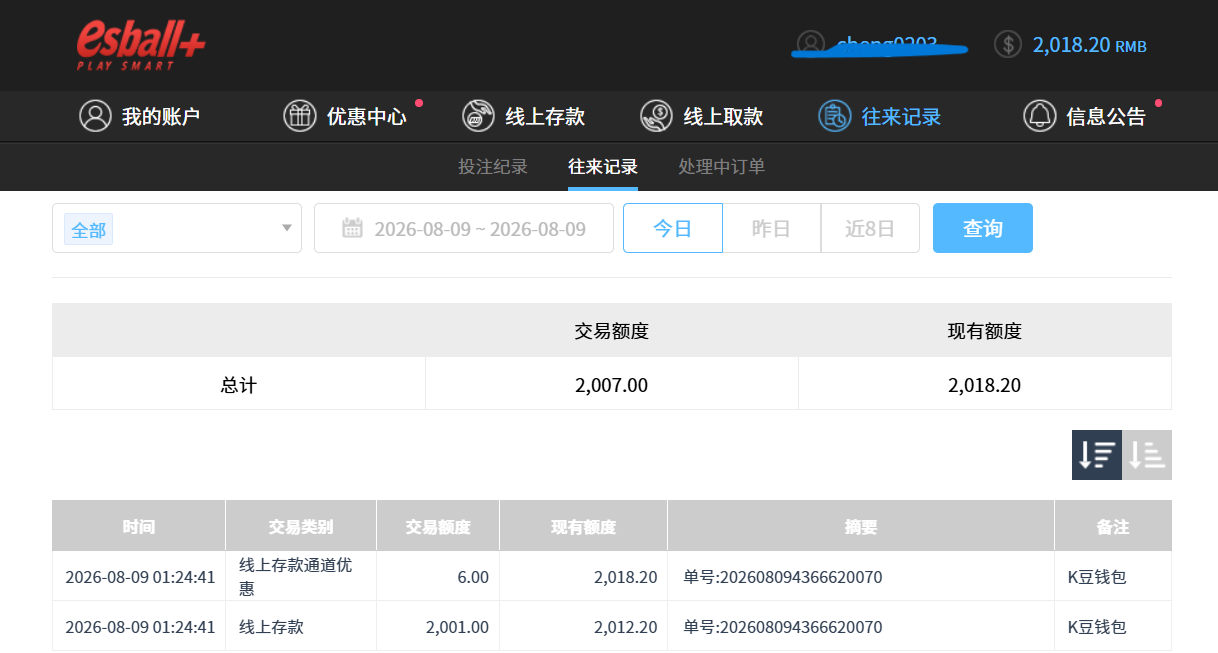The width and height of the screenshot is (1218, 653).
Task: Click the 总计 summary row label
Action: (x=239, y=384)
